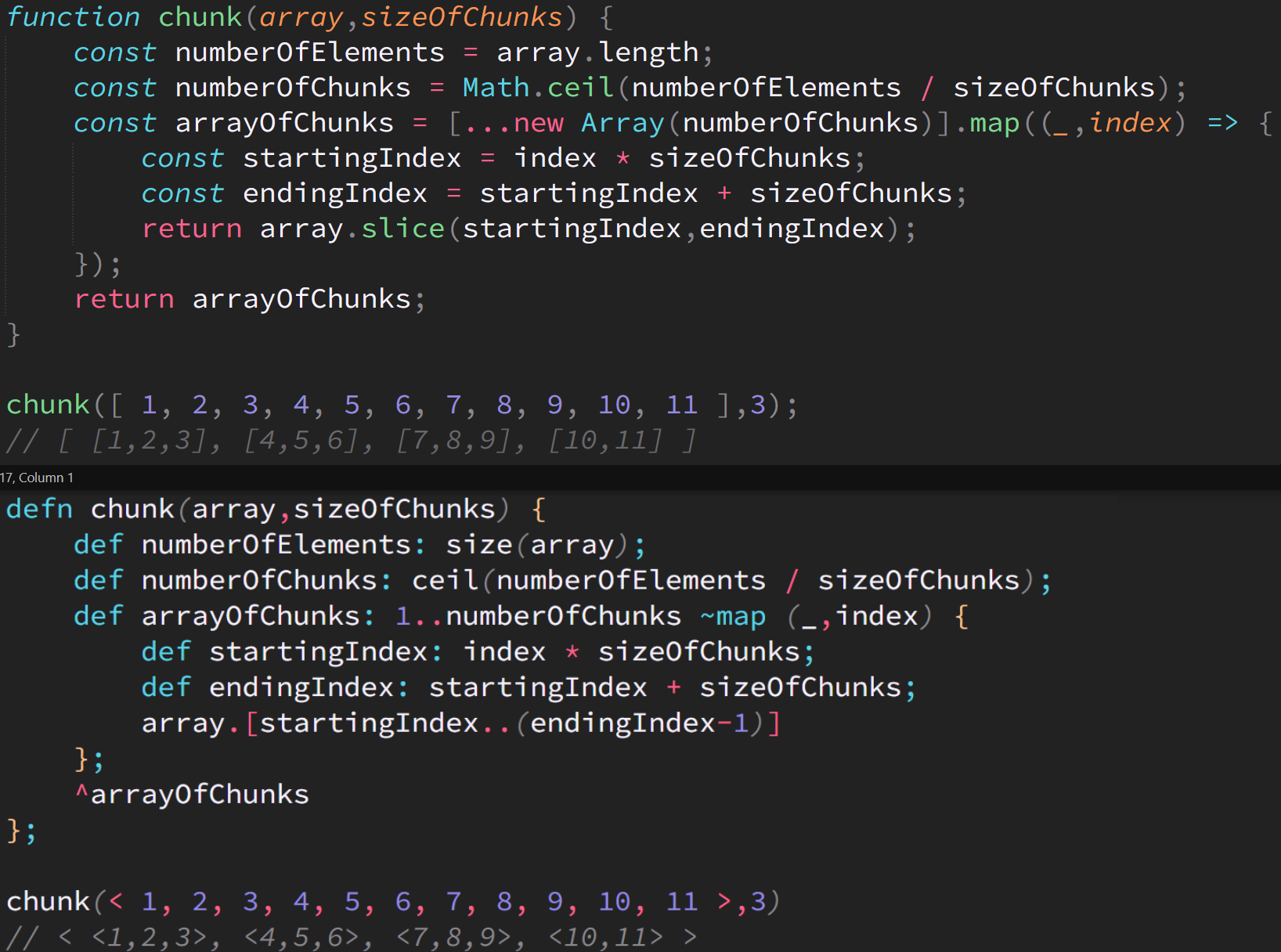Click 'return' before array.slice
The image size is (1281, 952).
(x=192, y=229)
